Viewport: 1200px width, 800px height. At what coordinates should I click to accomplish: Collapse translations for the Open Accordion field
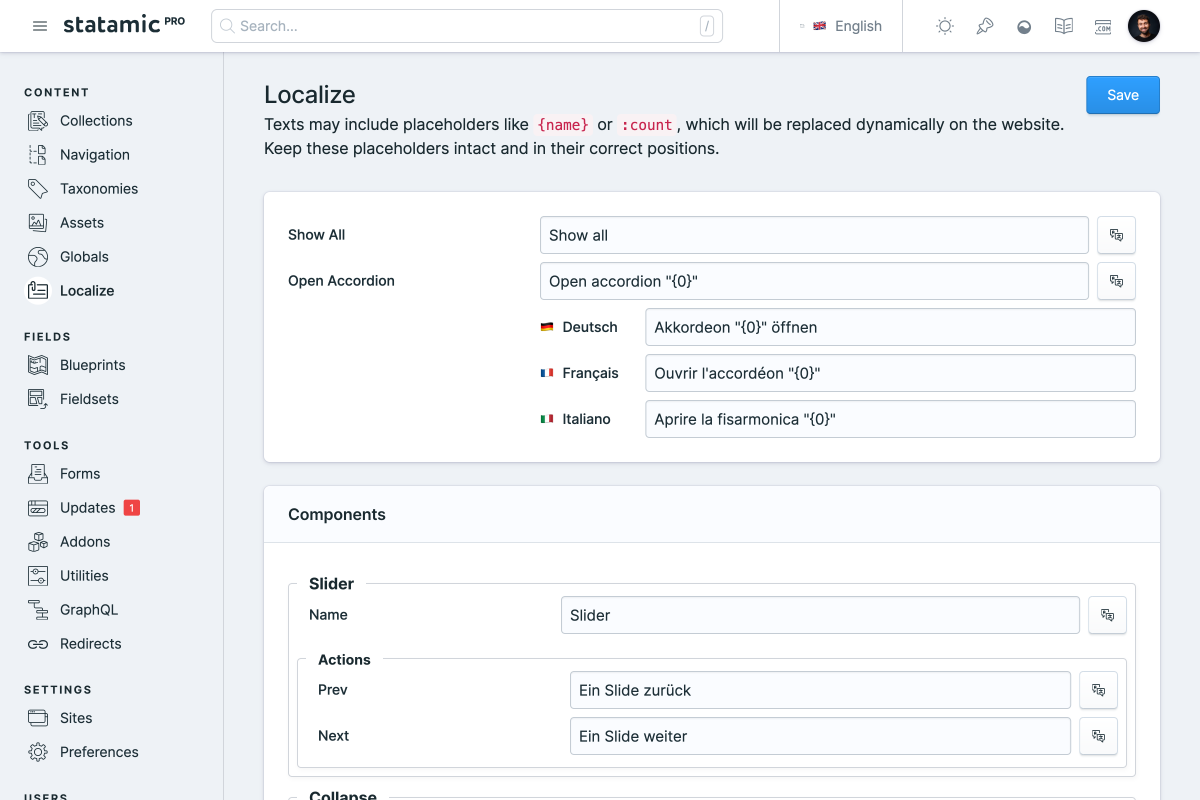[x=1116, y=281]
